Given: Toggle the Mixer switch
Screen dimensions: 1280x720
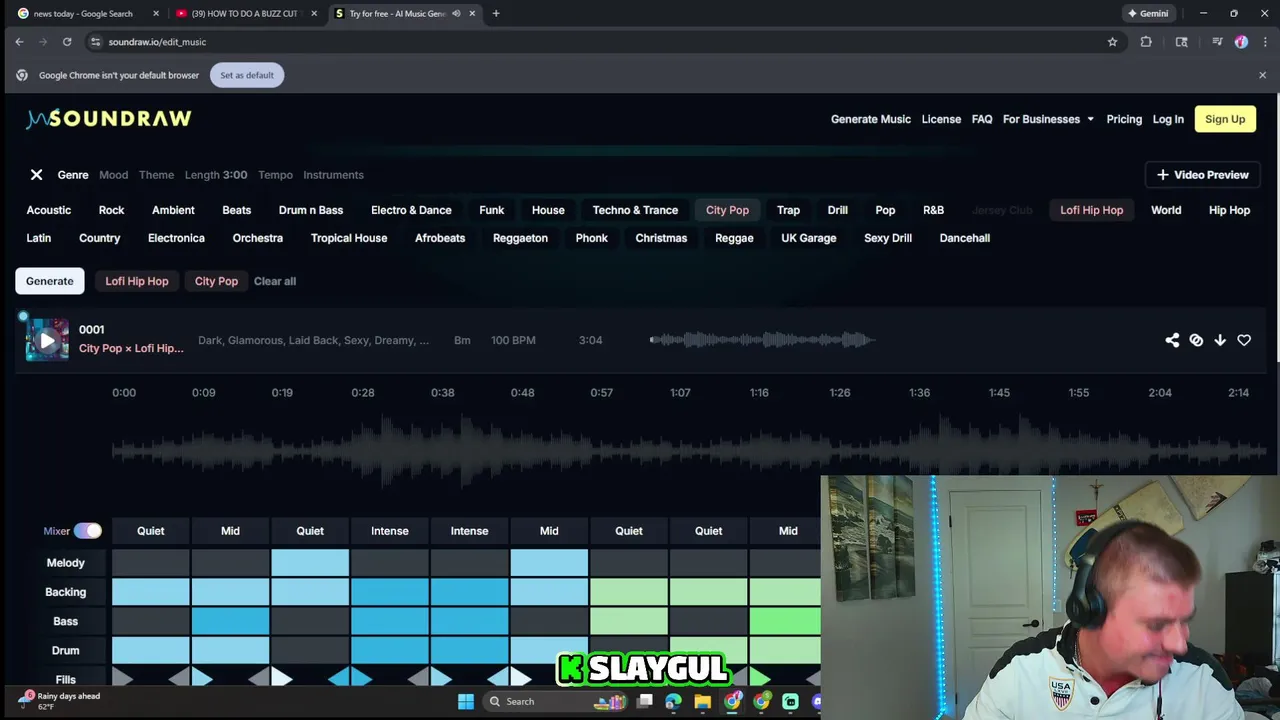Looking at the screenshot, I should 88,531.
